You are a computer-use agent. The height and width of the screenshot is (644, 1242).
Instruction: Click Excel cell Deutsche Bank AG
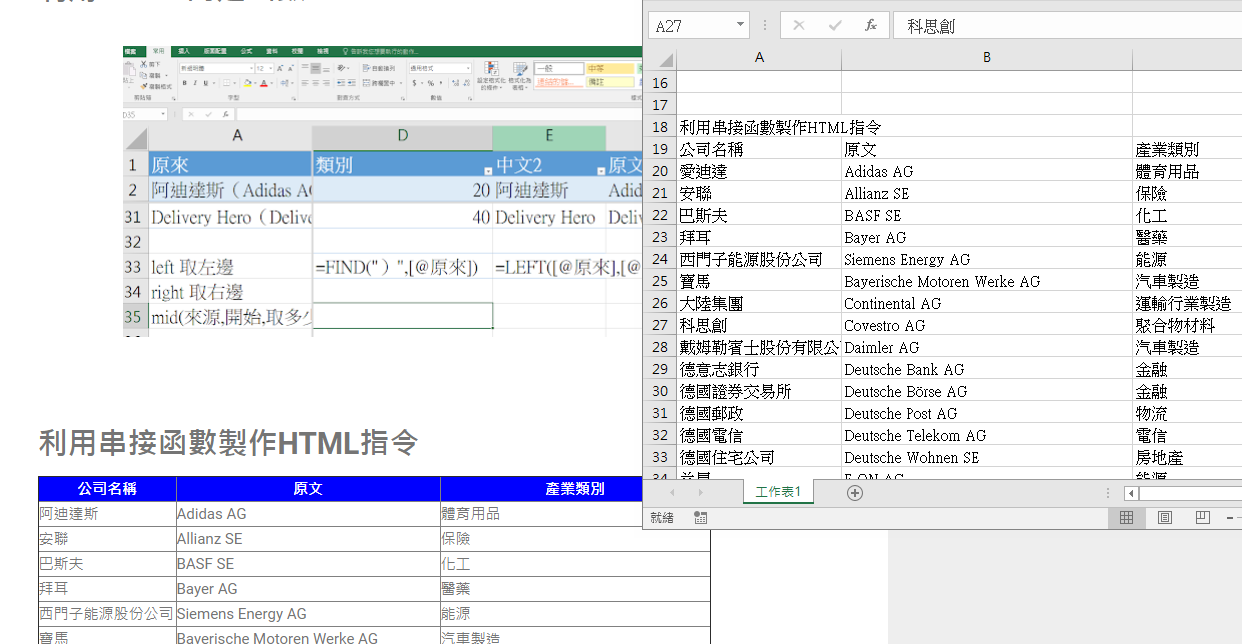click(x=987, y=369)
